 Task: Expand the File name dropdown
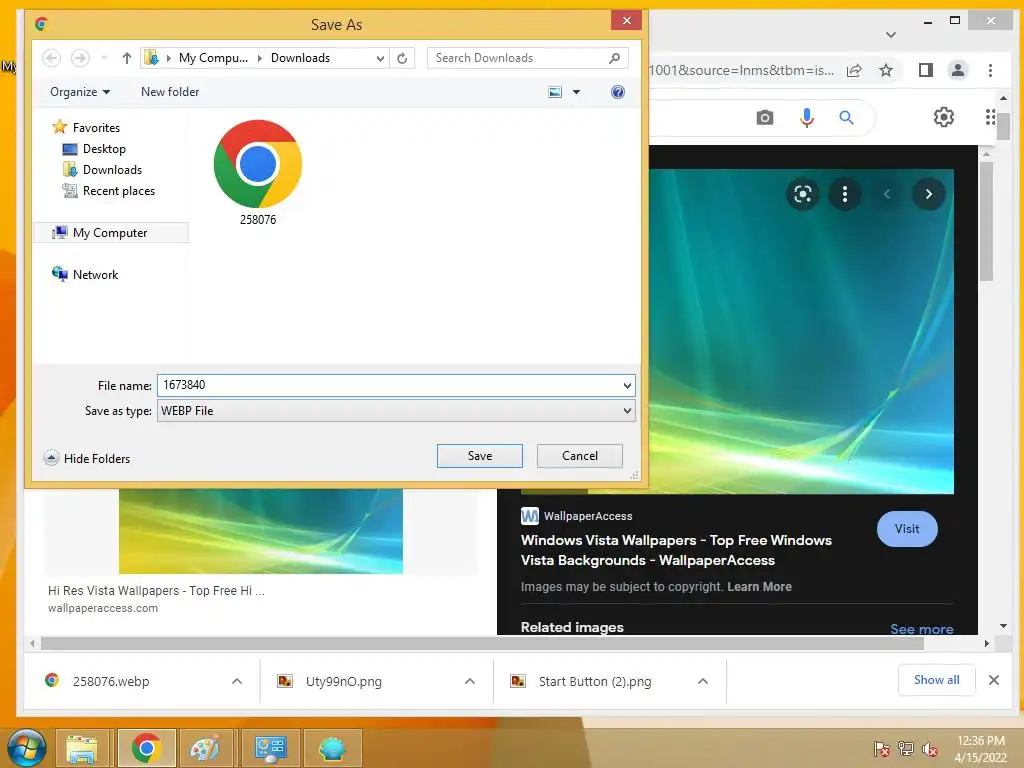(627, 385)
